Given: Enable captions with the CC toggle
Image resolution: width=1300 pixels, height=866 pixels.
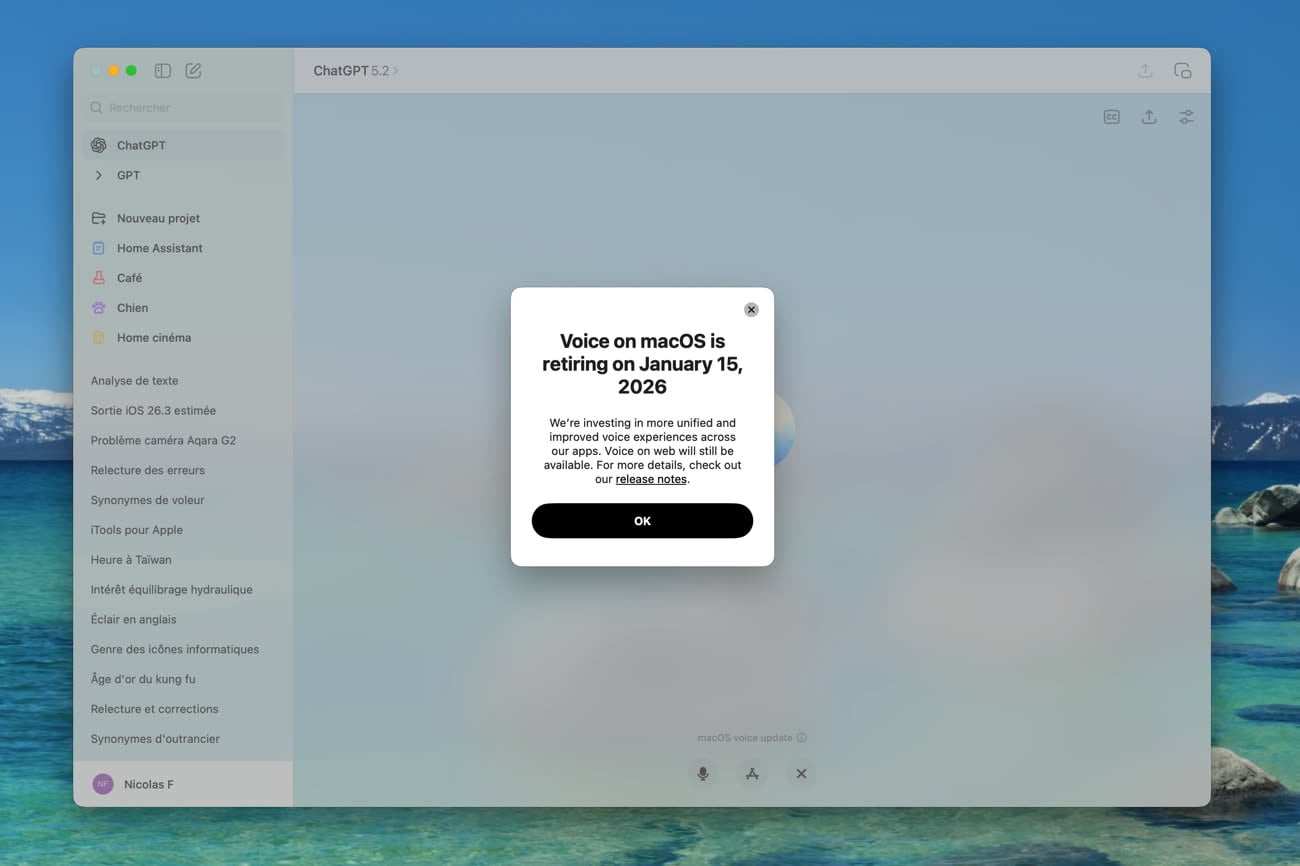Looking at the screenshot, I should (1111, 117).
